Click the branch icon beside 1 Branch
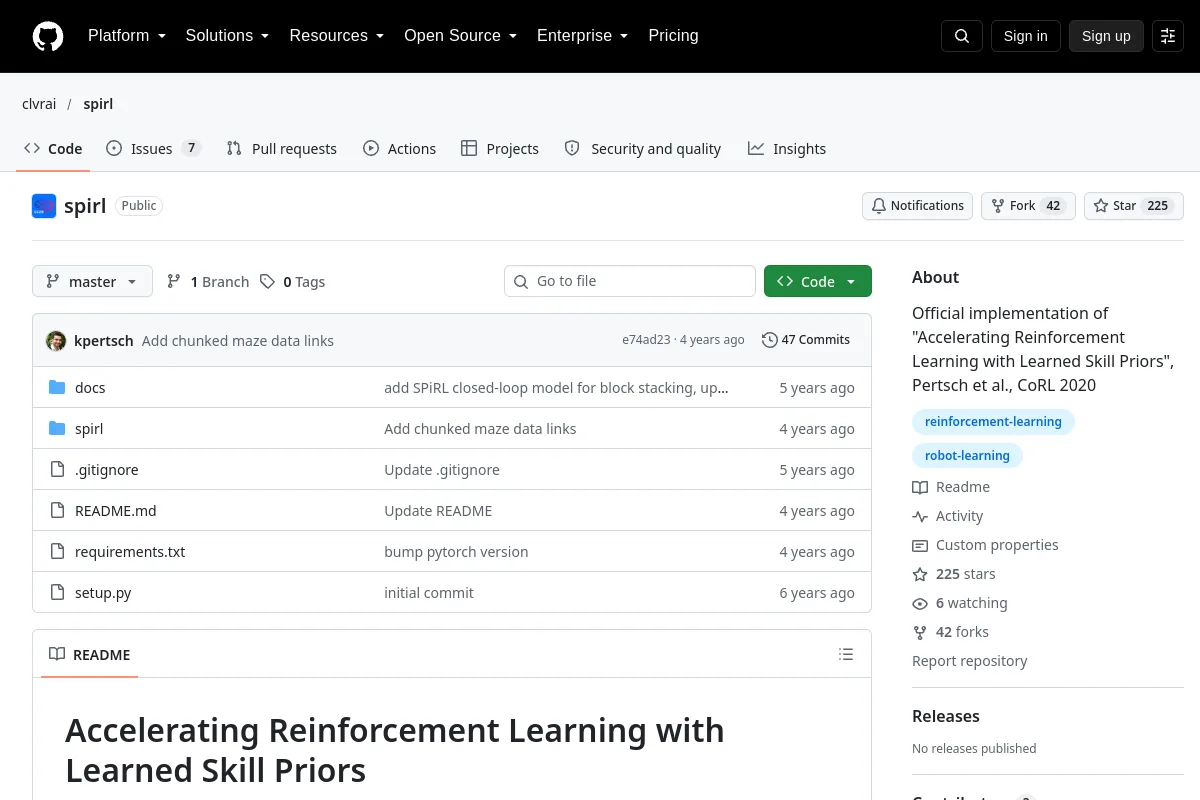Screen dimensions: 1200x800 (174, 282)
